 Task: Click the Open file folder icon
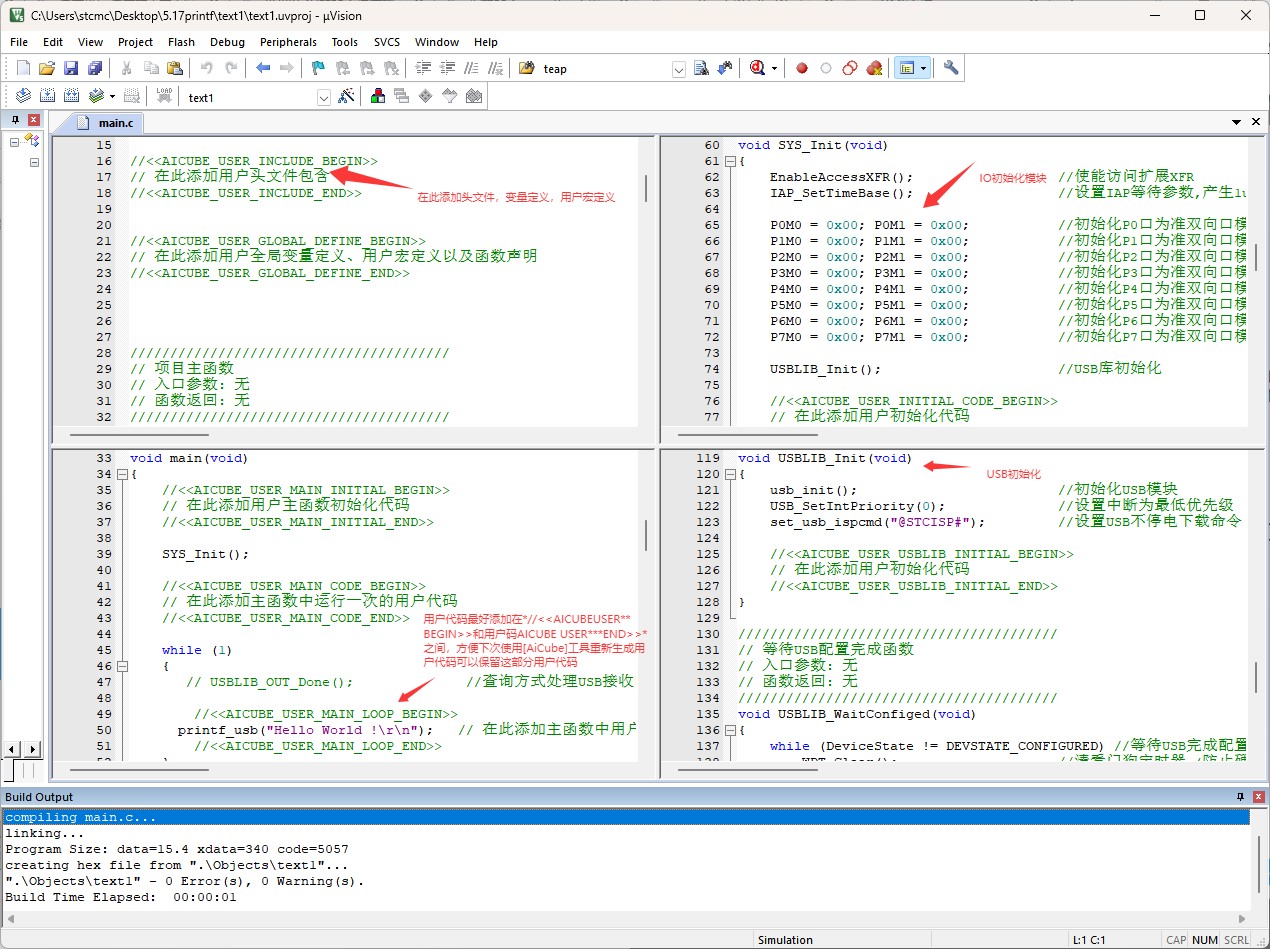(47, 68)
